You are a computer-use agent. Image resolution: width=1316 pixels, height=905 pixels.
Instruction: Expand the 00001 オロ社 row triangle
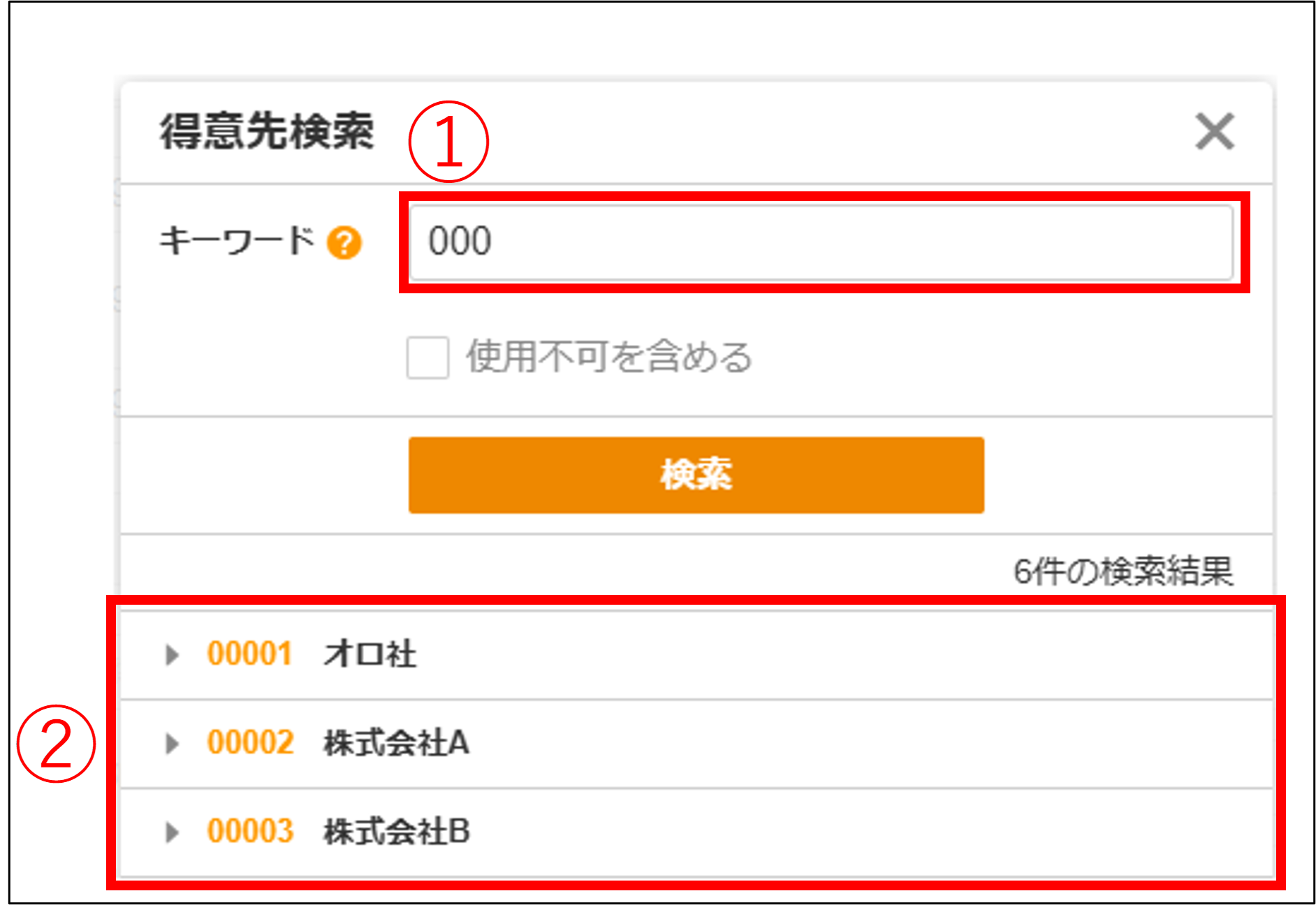click(171, 655)
